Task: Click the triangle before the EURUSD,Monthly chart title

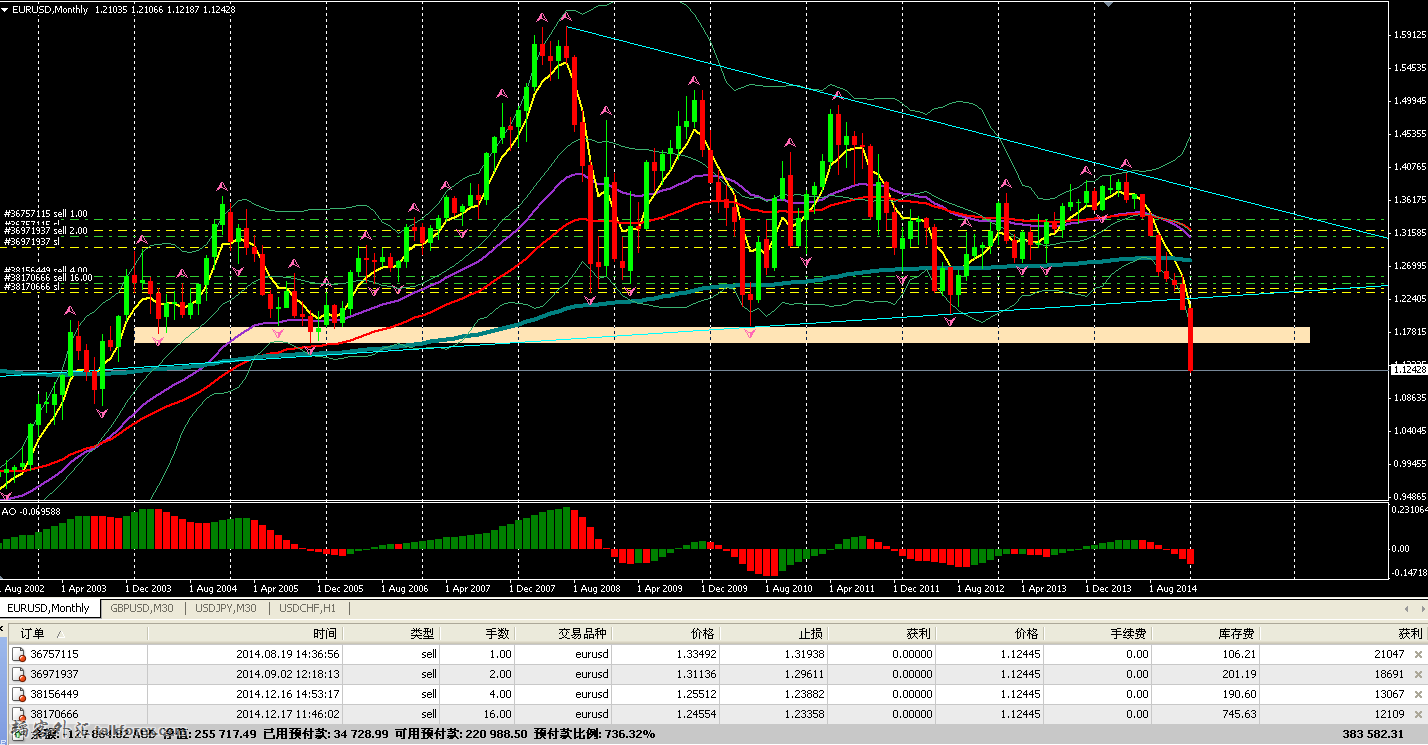Action: [6, 9]
